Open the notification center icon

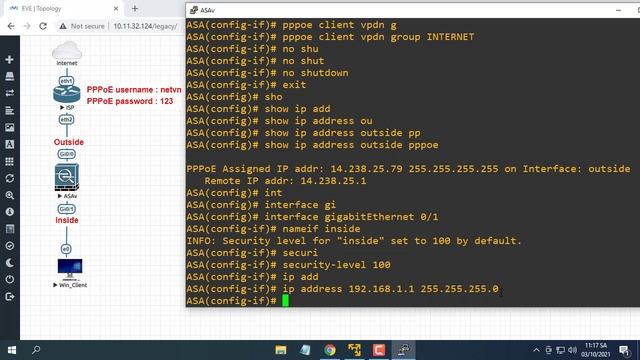click(624, 350)
